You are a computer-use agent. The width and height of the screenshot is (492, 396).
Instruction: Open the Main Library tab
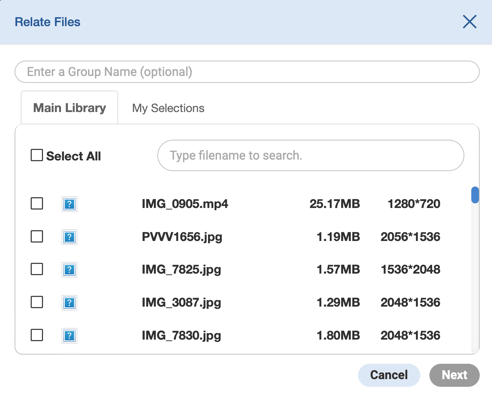69,108
